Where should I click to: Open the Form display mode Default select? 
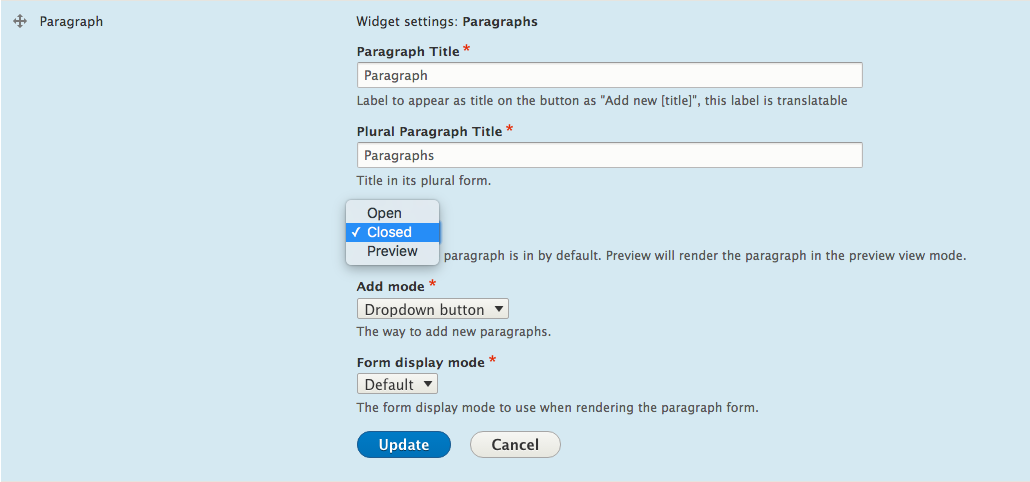click(397, 384)
